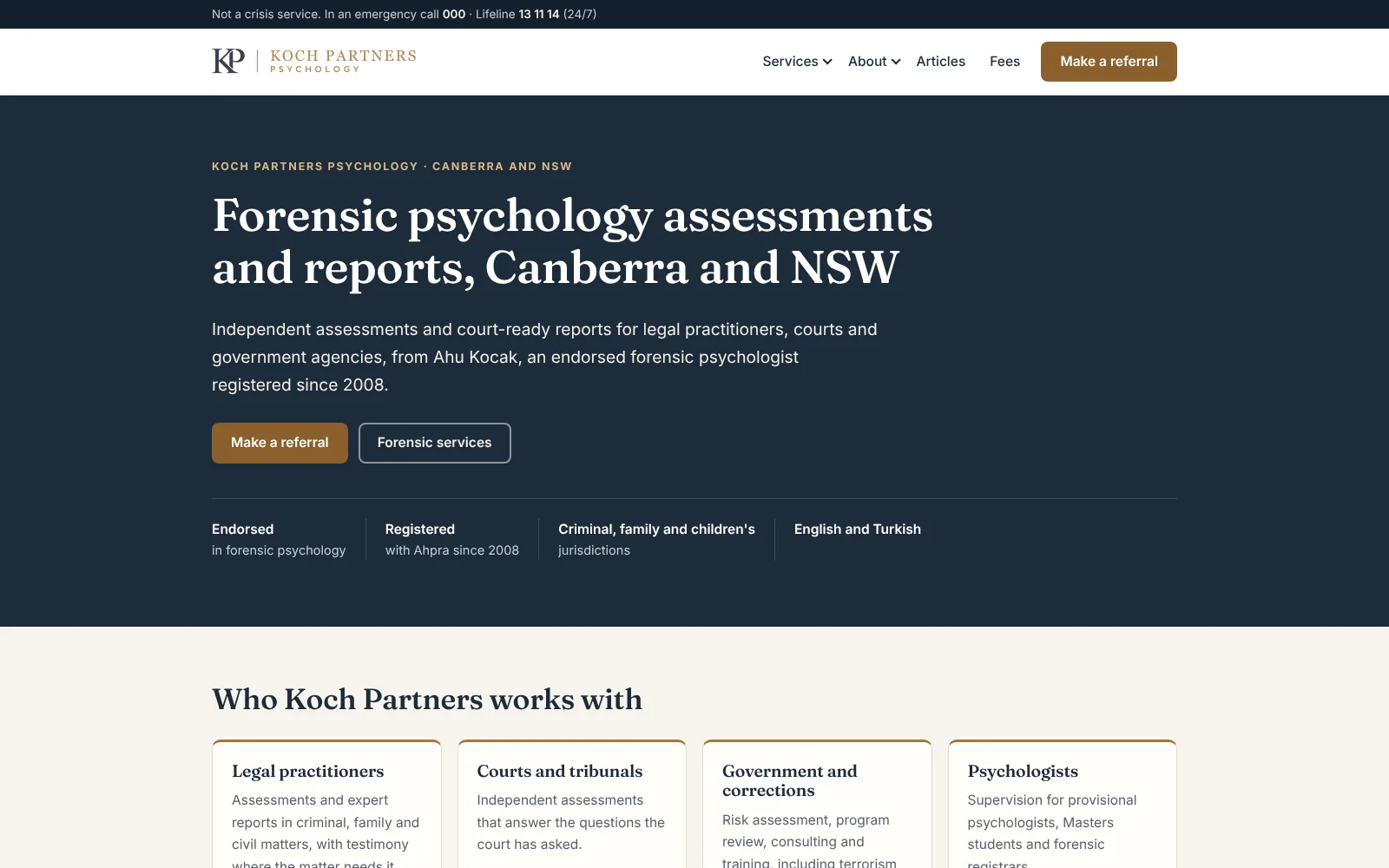Select the Psychologists card heading
Image resolution: width=1389 pixels, height=868 pixels.
click(1023, 772)
